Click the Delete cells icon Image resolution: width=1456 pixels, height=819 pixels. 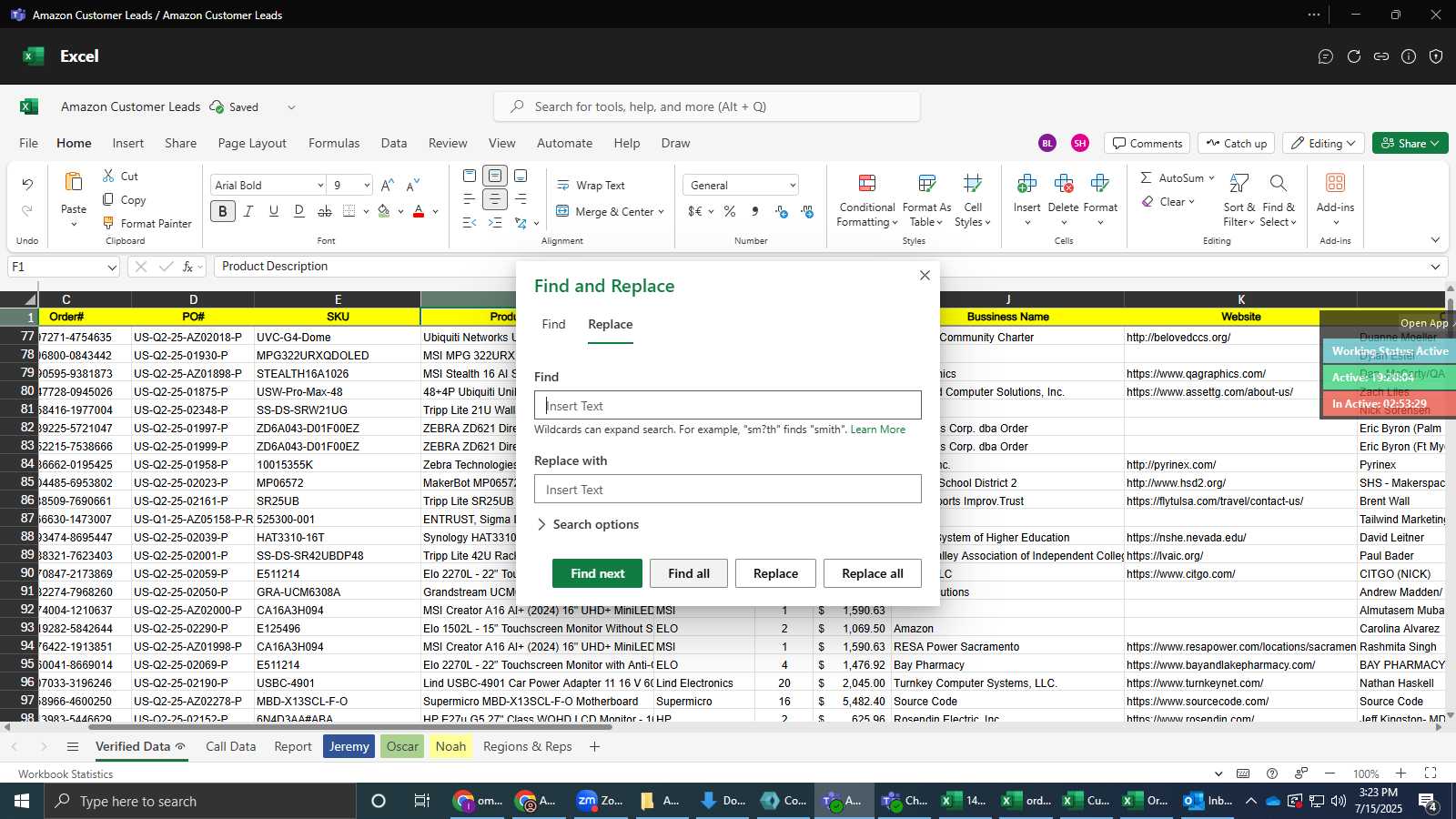(1063, 183)
